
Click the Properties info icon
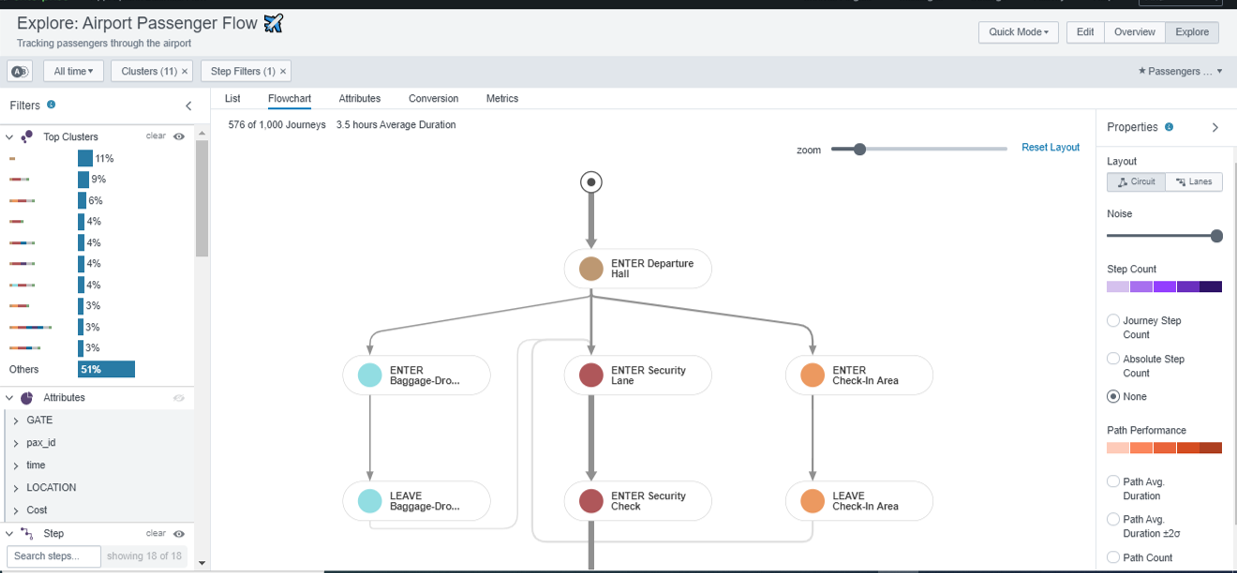pyautogui.click(x=1169, y=127)
